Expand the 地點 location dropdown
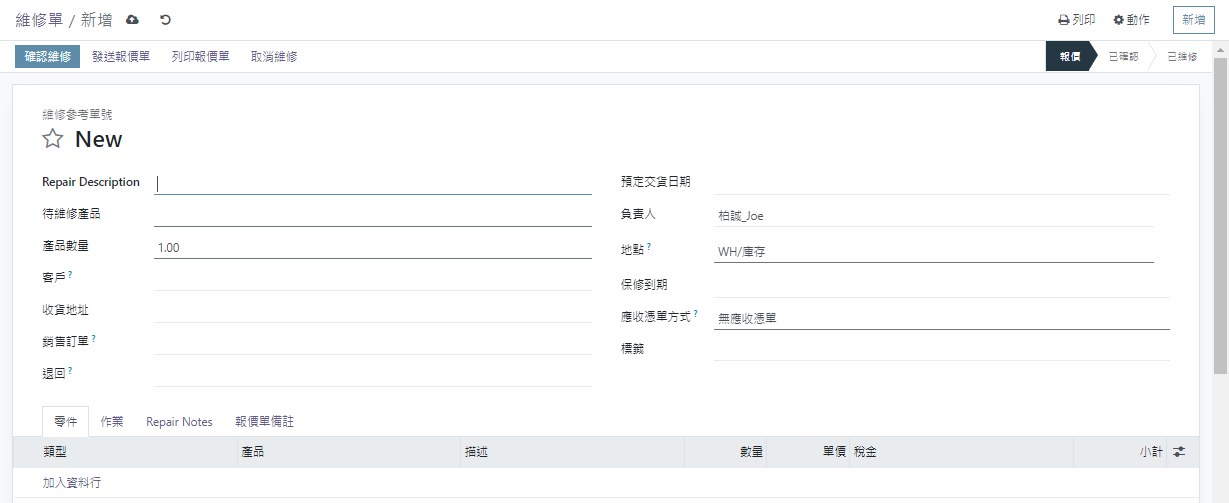The image size is (1229, 503). (933, 251)
